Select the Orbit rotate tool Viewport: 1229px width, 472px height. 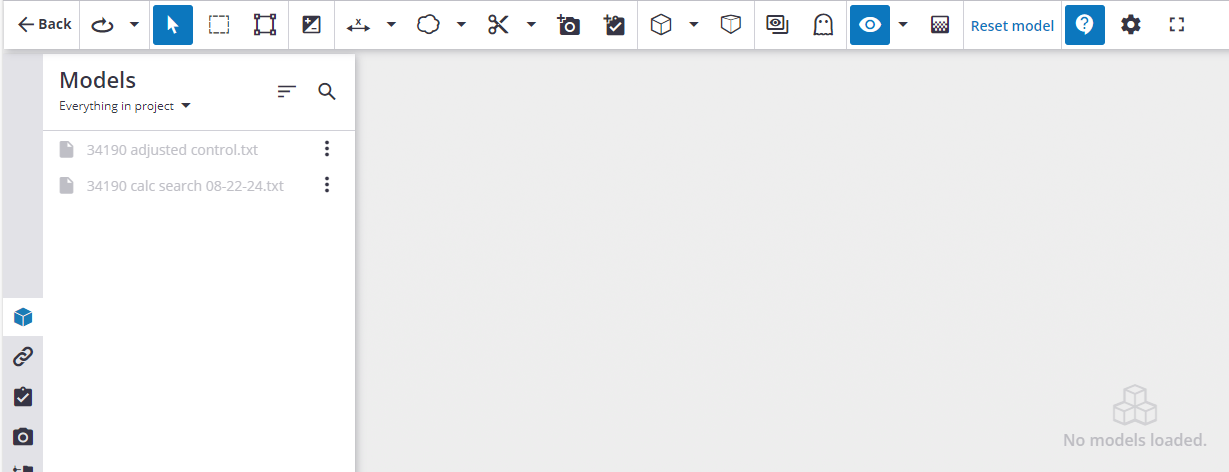[x=102, y=25]
